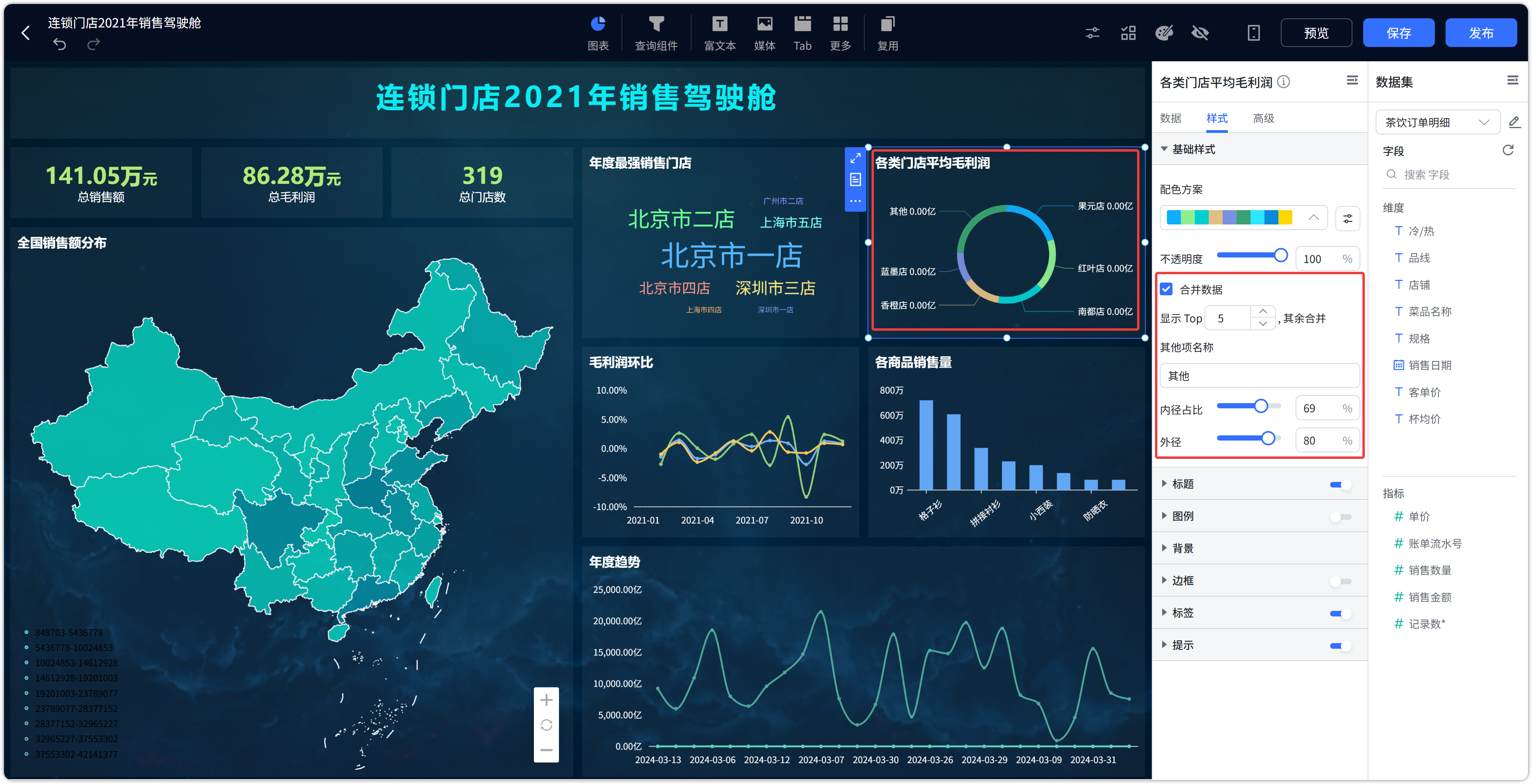This screenshot has height=784, width=1532.
Task: Click the 不透明度 opacity slider
Action: pyautogui.click(x=1252, y=255)
